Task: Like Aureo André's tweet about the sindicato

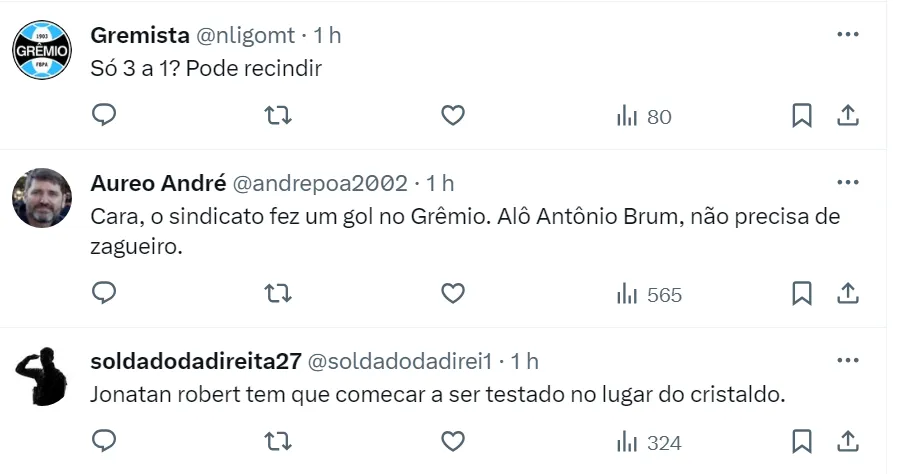Action: click(x=453, y=293)
